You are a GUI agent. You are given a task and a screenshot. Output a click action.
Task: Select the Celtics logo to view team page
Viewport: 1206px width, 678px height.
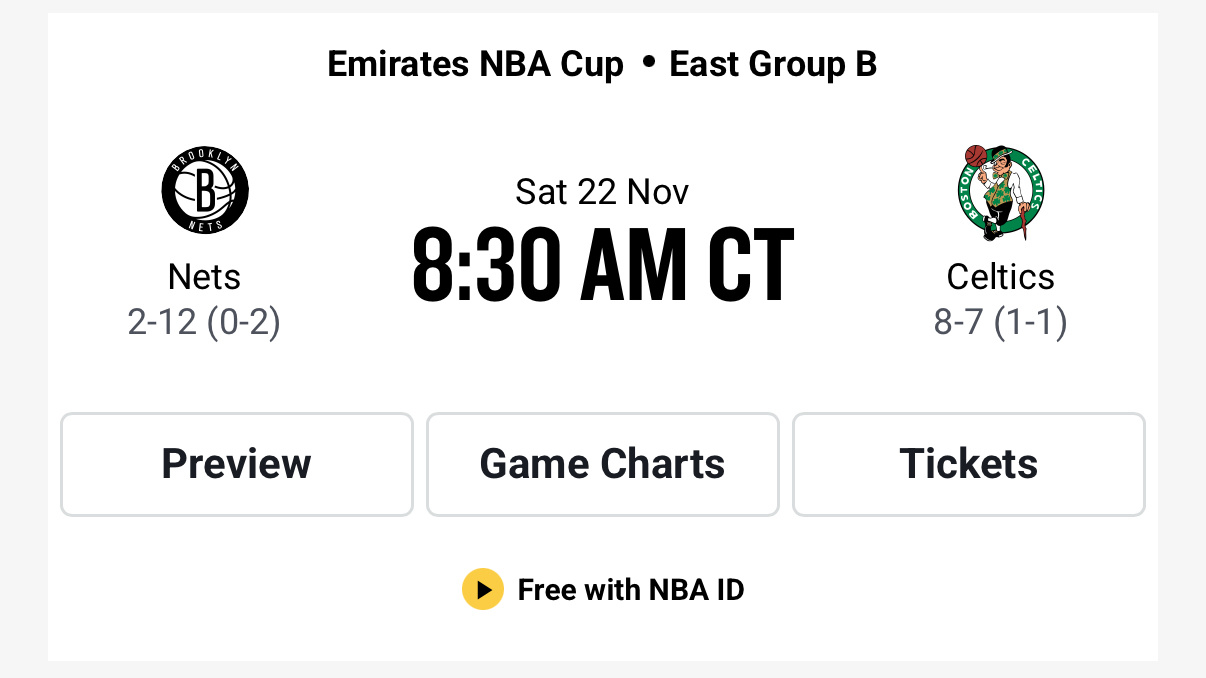tap(1001, 191)
